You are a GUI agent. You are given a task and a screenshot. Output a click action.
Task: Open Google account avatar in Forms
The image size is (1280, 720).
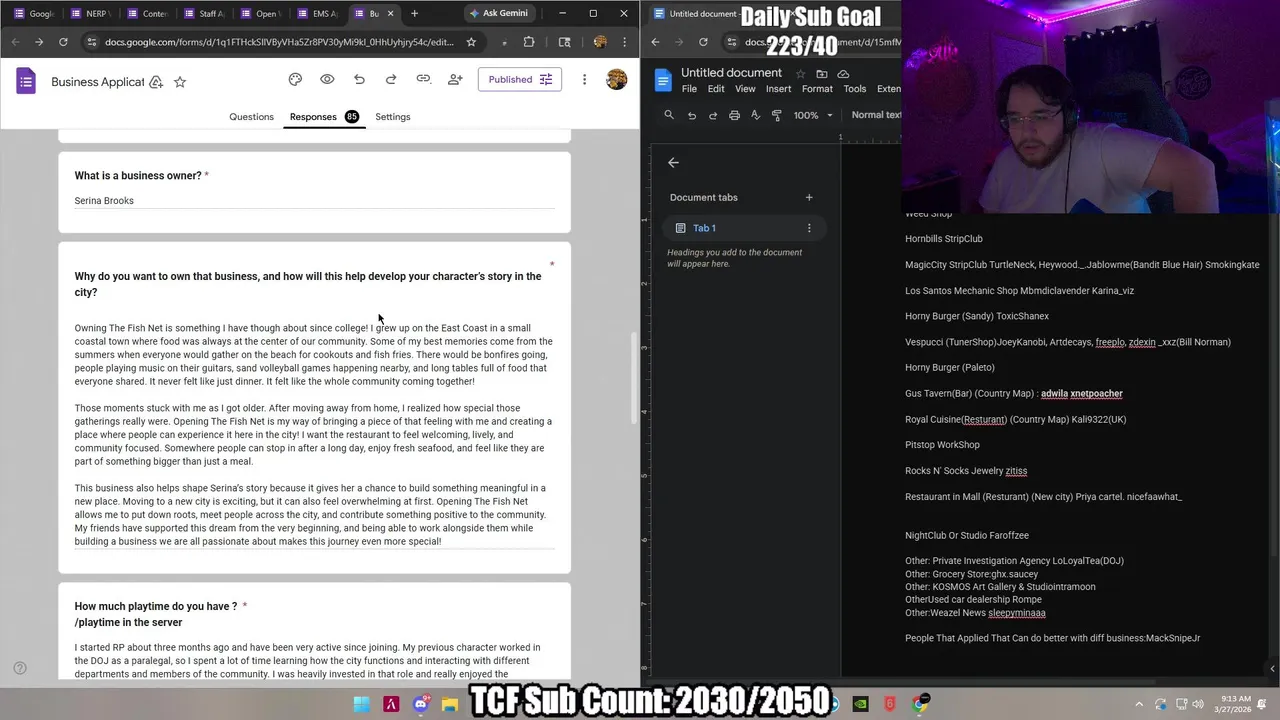pyautogui.click(x=616, y=79)
